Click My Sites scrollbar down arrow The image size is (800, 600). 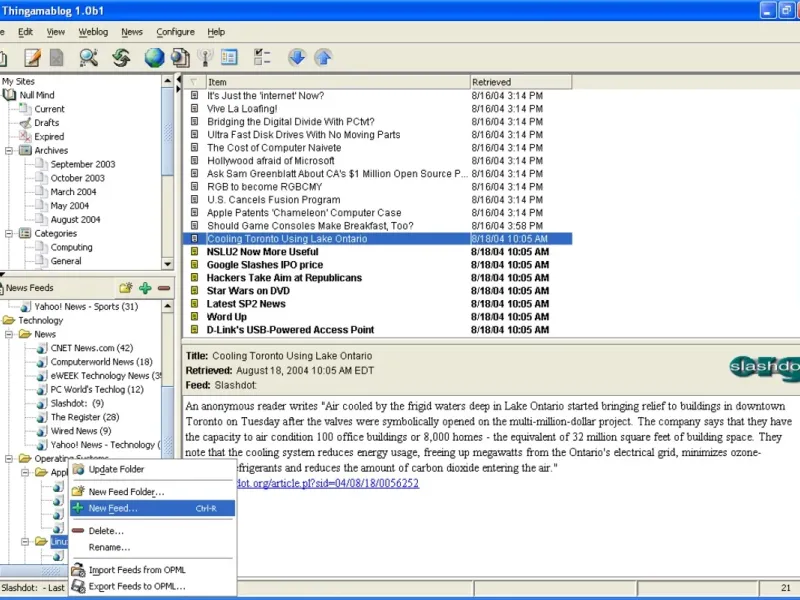[167, 264]
